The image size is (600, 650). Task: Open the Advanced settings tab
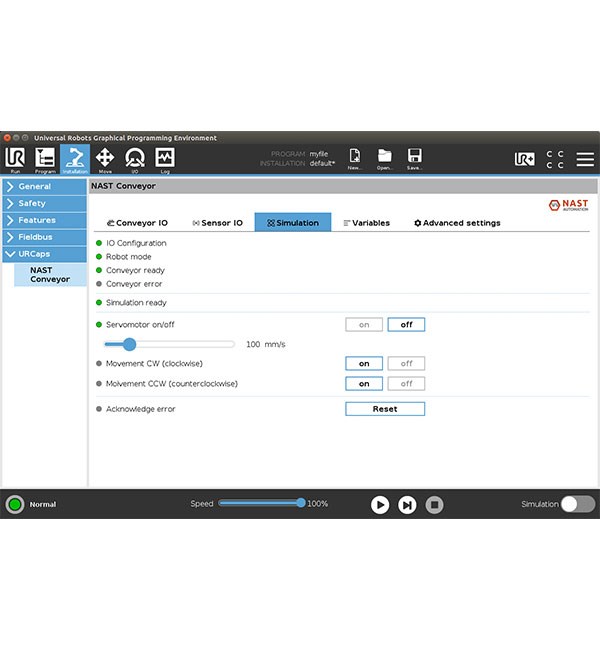point(457,223)
